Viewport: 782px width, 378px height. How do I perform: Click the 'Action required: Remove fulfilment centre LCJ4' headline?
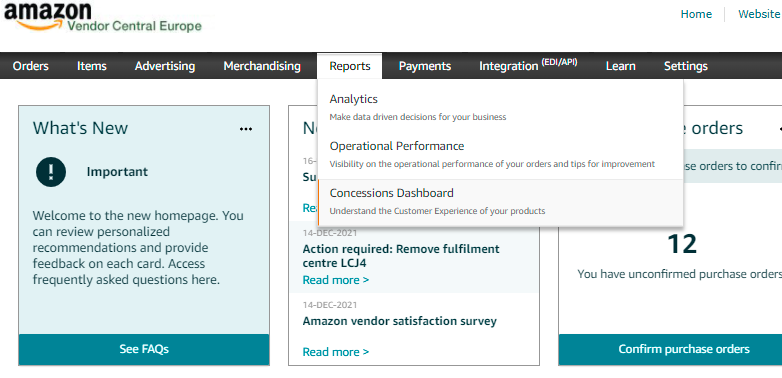(401, 255)
